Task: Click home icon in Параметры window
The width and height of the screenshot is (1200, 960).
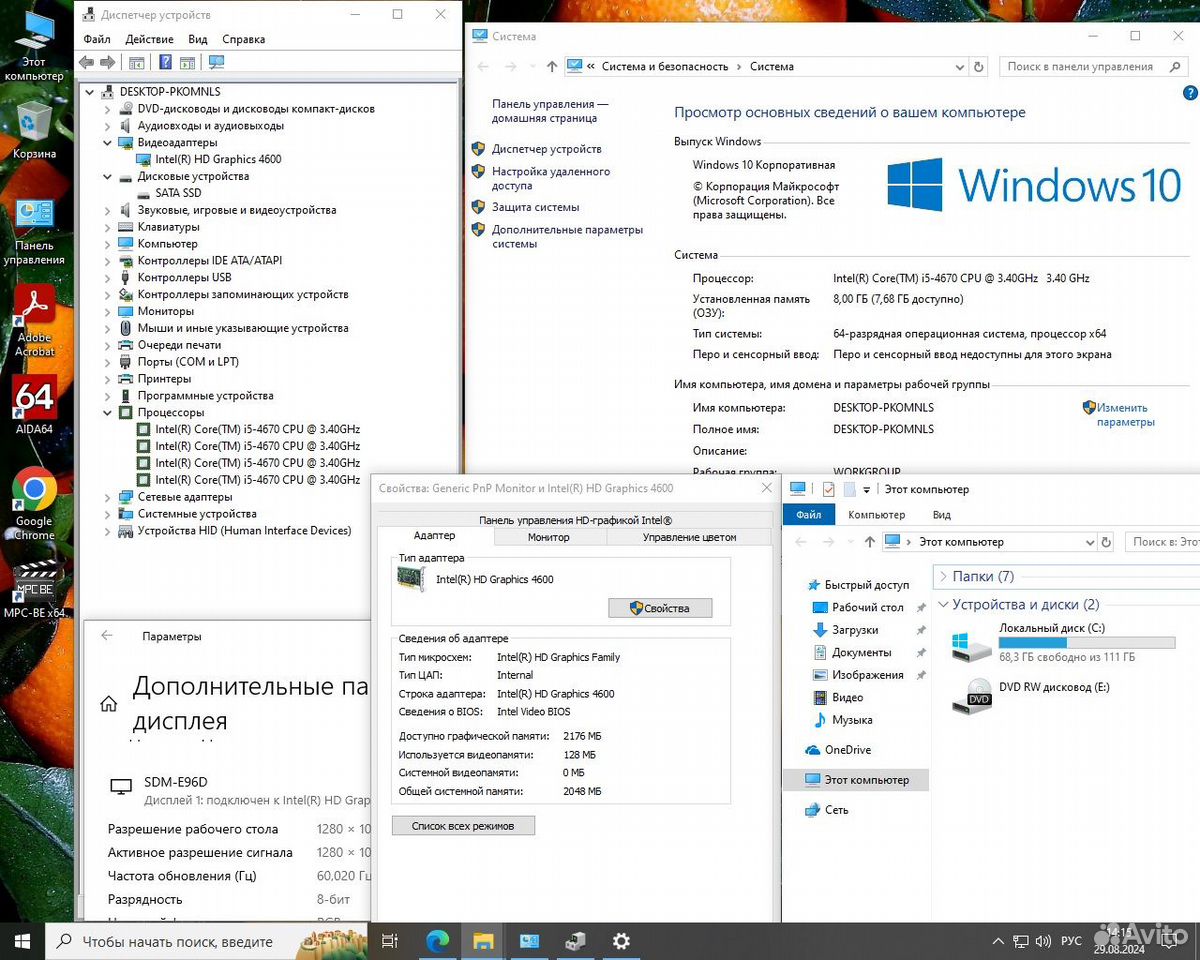Action: (108, 704)
